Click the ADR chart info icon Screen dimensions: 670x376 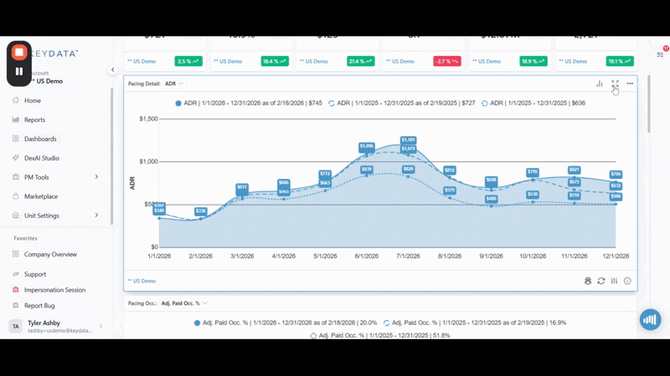[x=627, y=281]
